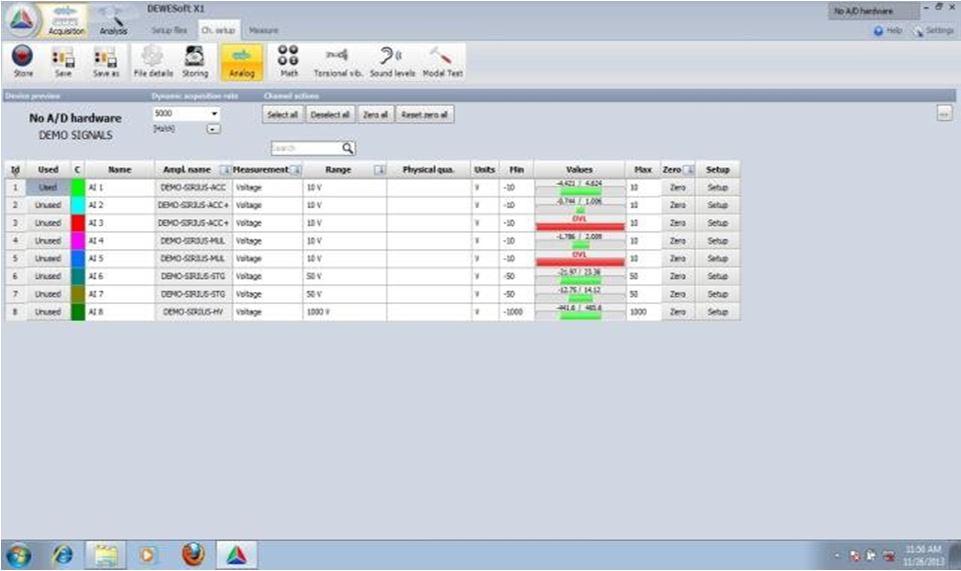
Task: Click the 1000 V range cell
Action: coord(344,312)
